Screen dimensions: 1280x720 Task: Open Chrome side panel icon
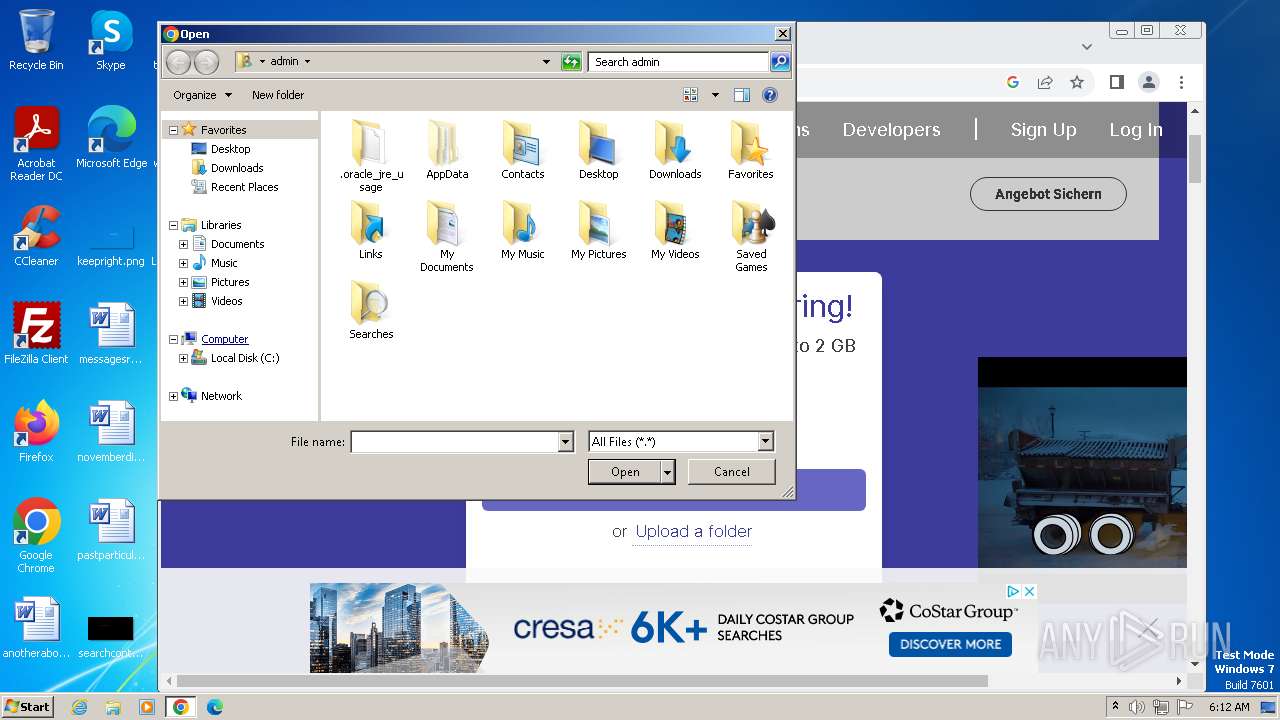1117,82
